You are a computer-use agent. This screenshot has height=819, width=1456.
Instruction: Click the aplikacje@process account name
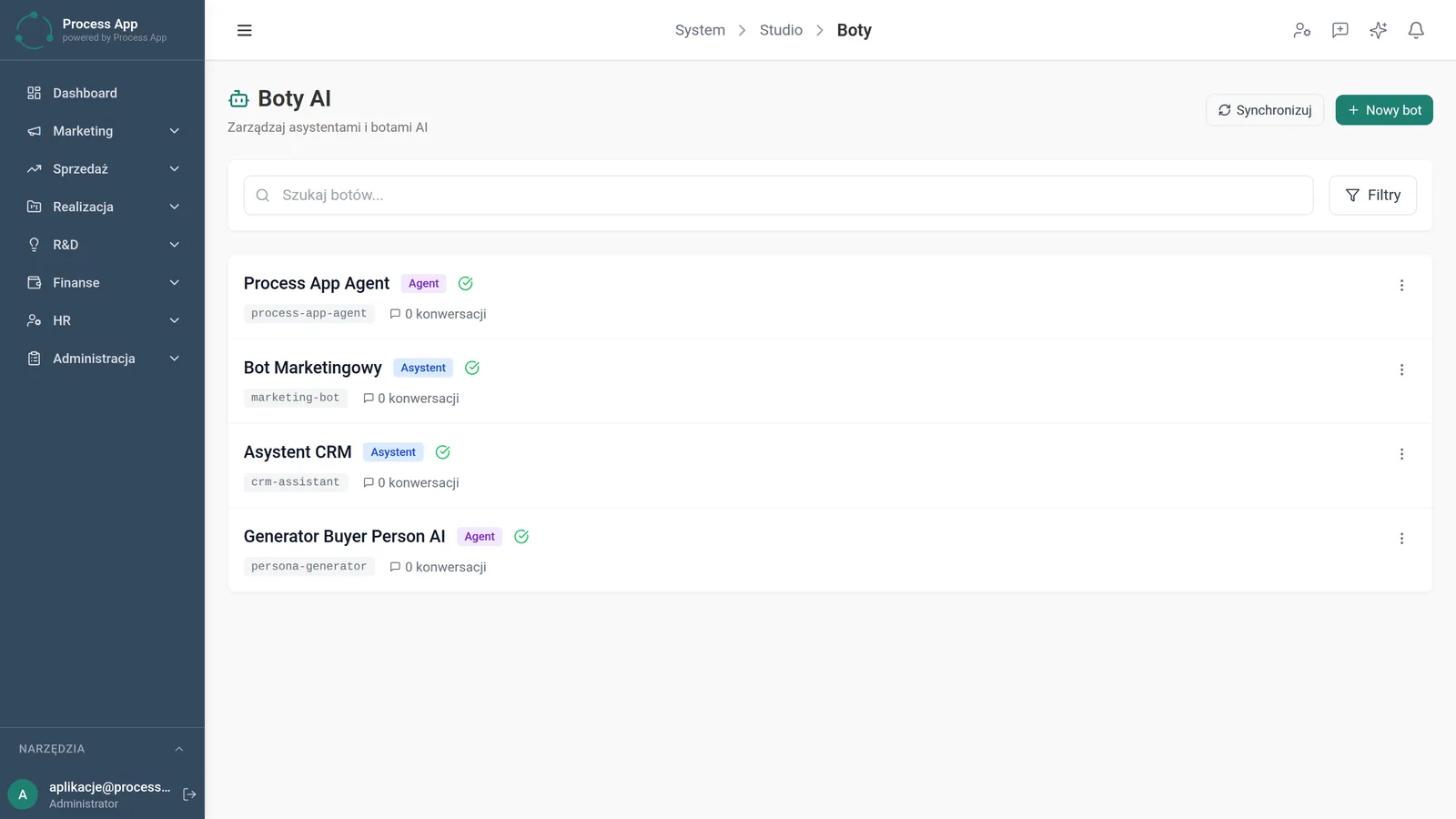click(109, 787)
